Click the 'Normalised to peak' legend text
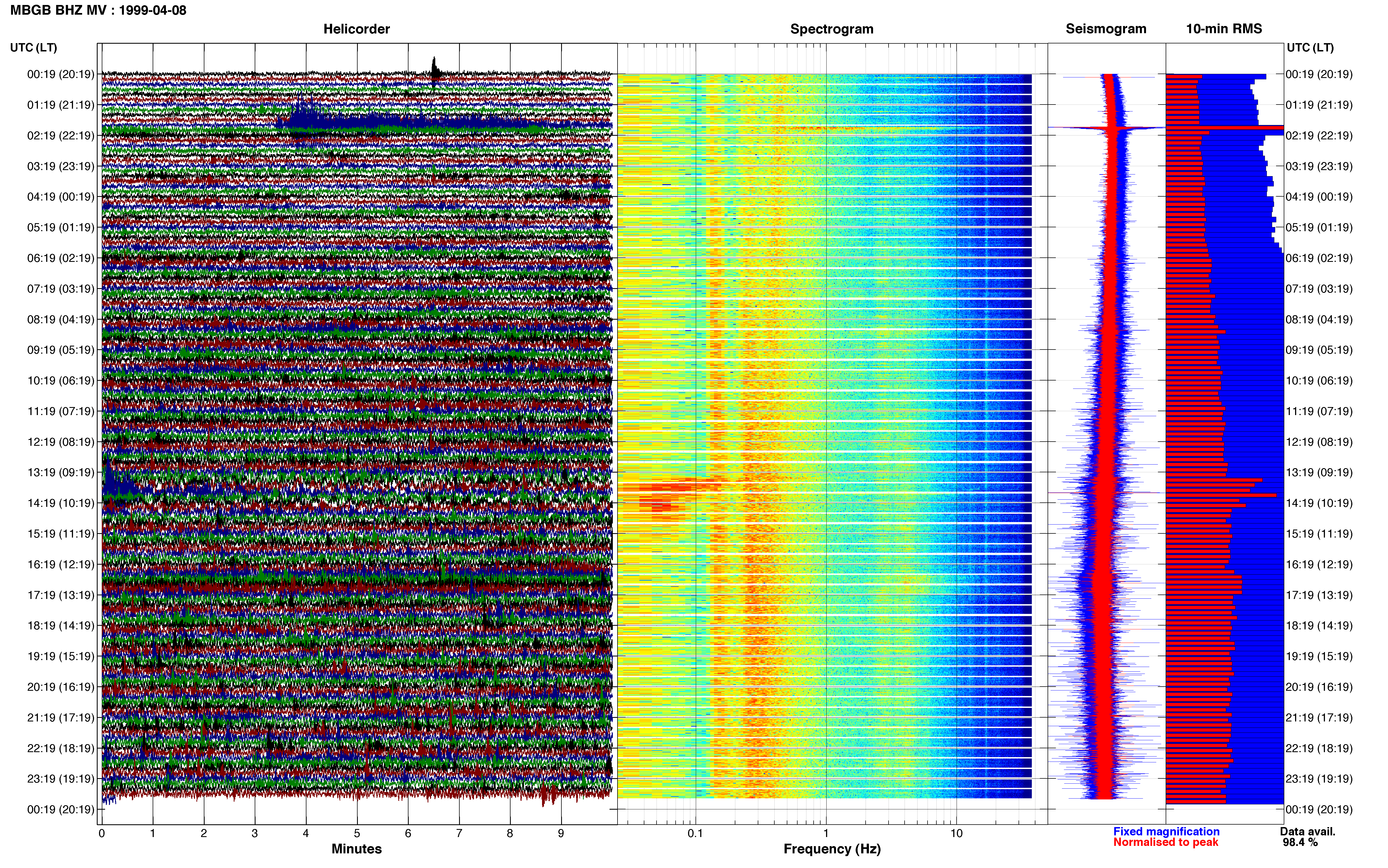The width and height of the screenshot is (1388, 868). (1165, 842)
